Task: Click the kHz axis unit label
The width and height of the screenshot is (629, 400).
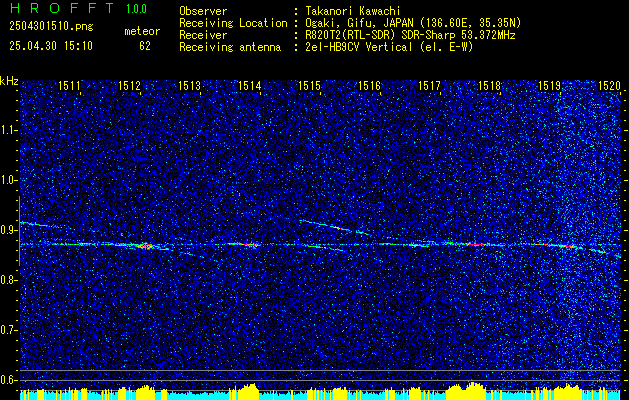Action: [x=9, y=81]
